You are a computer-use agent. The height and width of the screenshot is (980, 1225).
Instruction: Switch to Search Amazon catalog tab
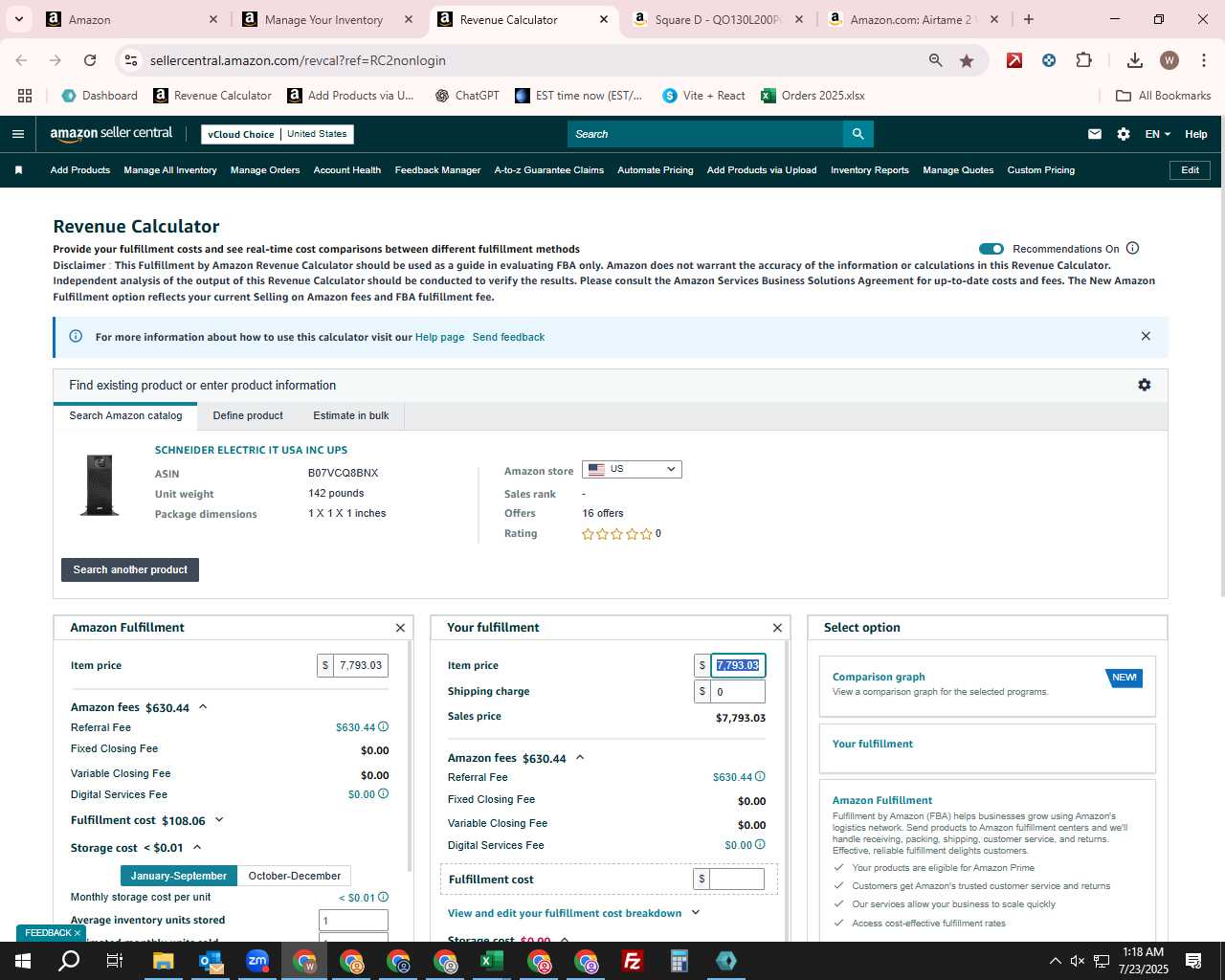pos(125,415)
